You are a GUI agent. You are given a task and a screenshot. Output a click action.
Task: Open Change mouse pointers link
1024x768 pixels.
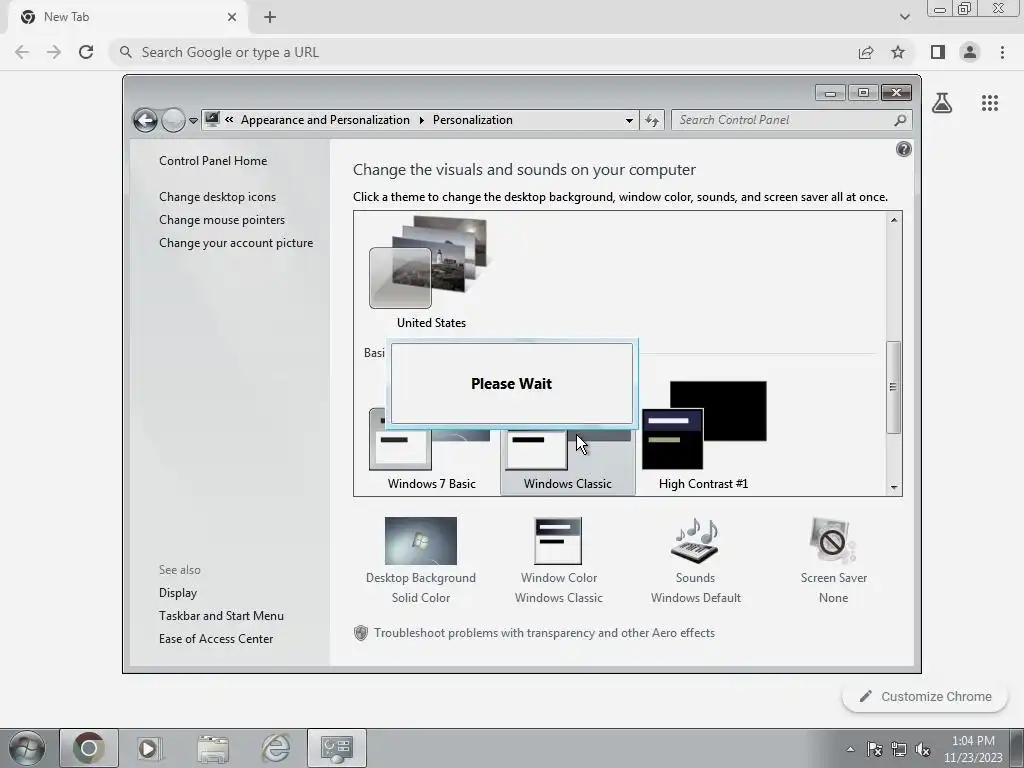tap(222, 219)
